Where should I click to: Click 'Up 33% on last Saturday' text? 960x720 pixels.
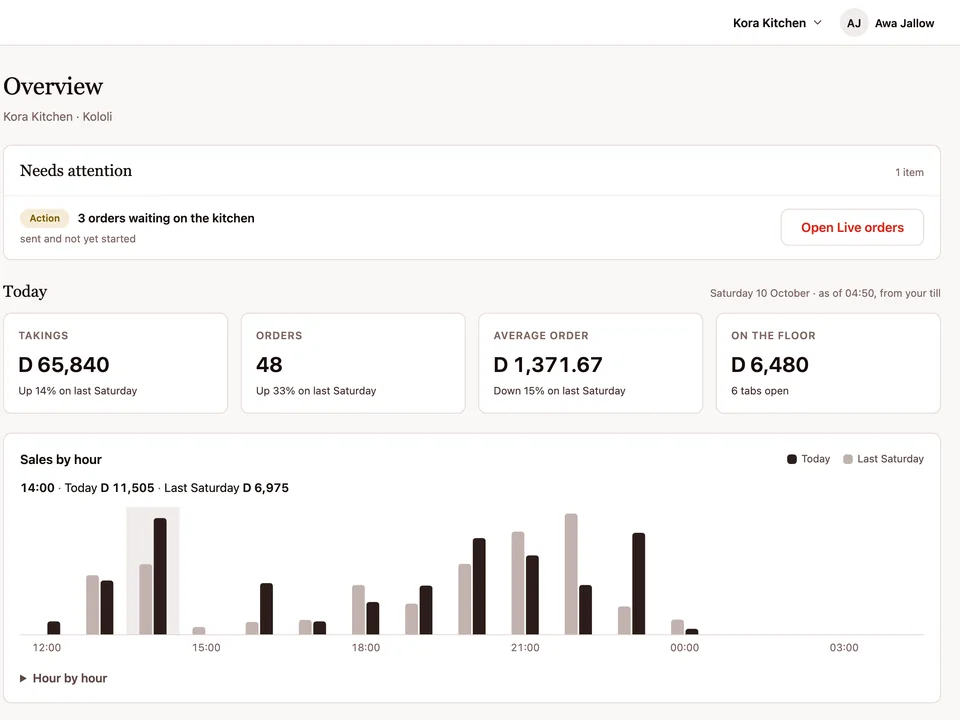(316, 391)
